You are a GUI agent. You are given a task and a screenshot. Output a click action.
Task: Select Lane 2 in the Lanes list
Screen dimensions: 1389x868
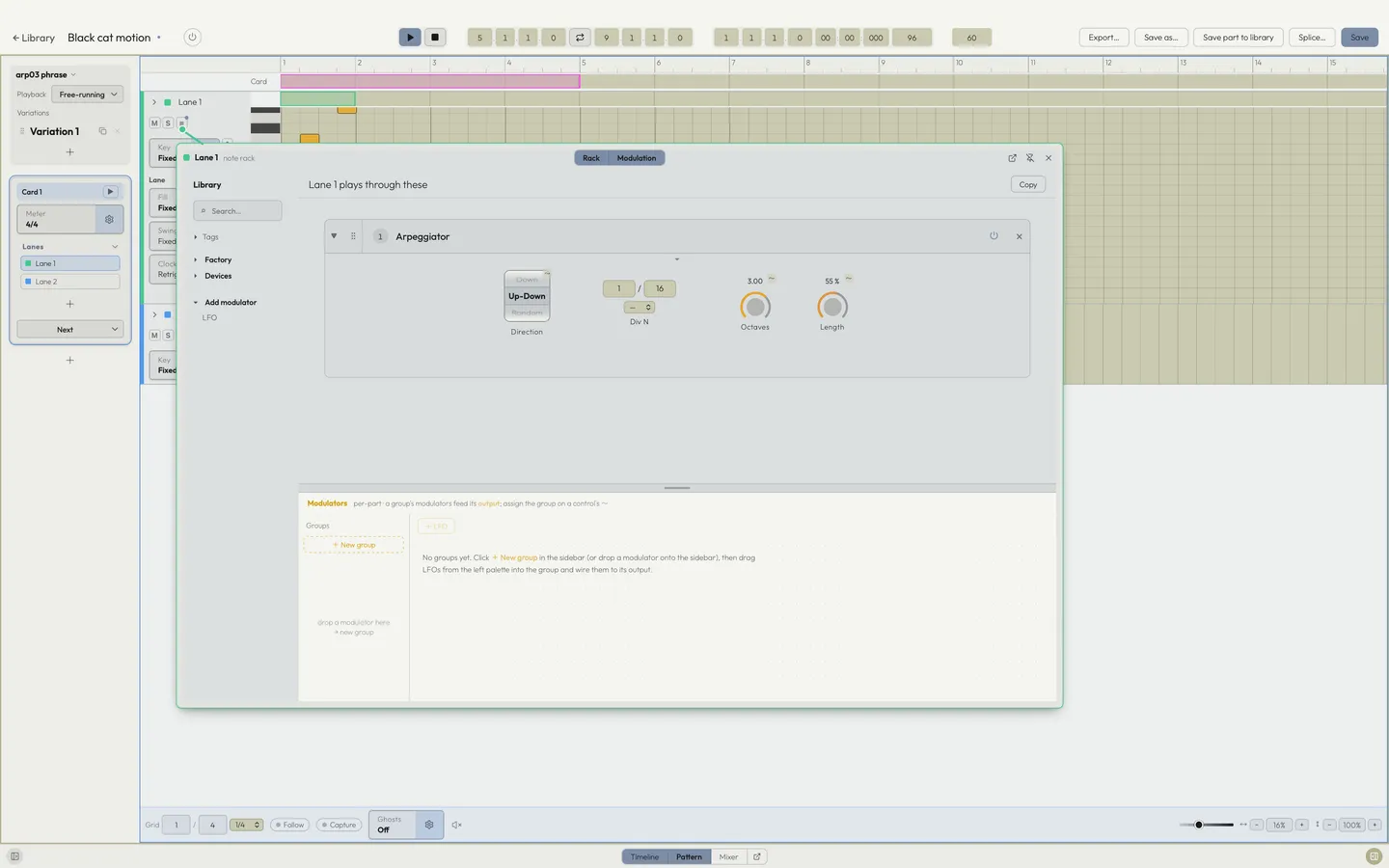[x=70, y=282]
